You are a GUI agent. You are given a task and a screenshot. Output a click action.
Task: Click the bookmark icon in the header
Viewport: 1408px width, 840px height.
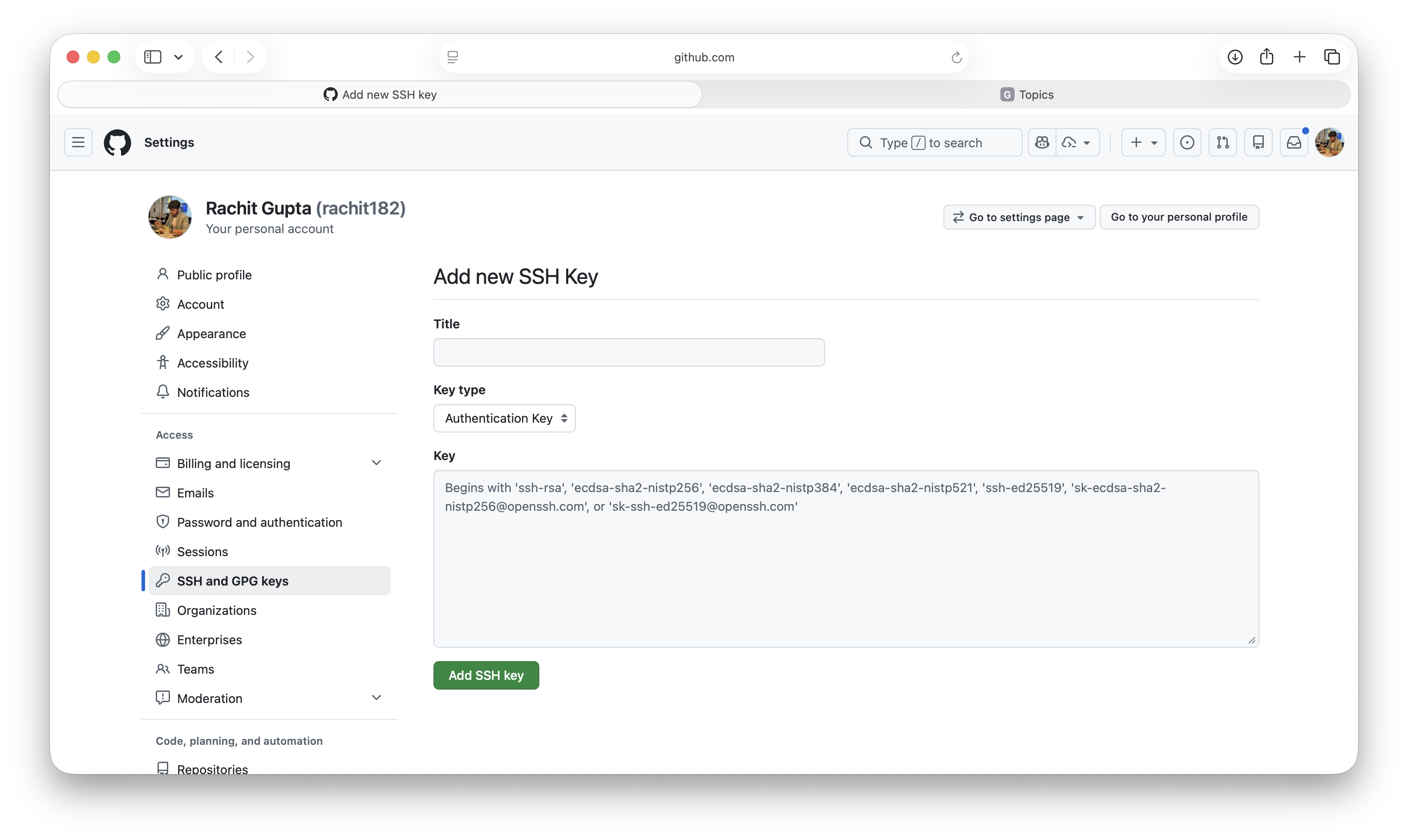click(x=1258, y=142)
